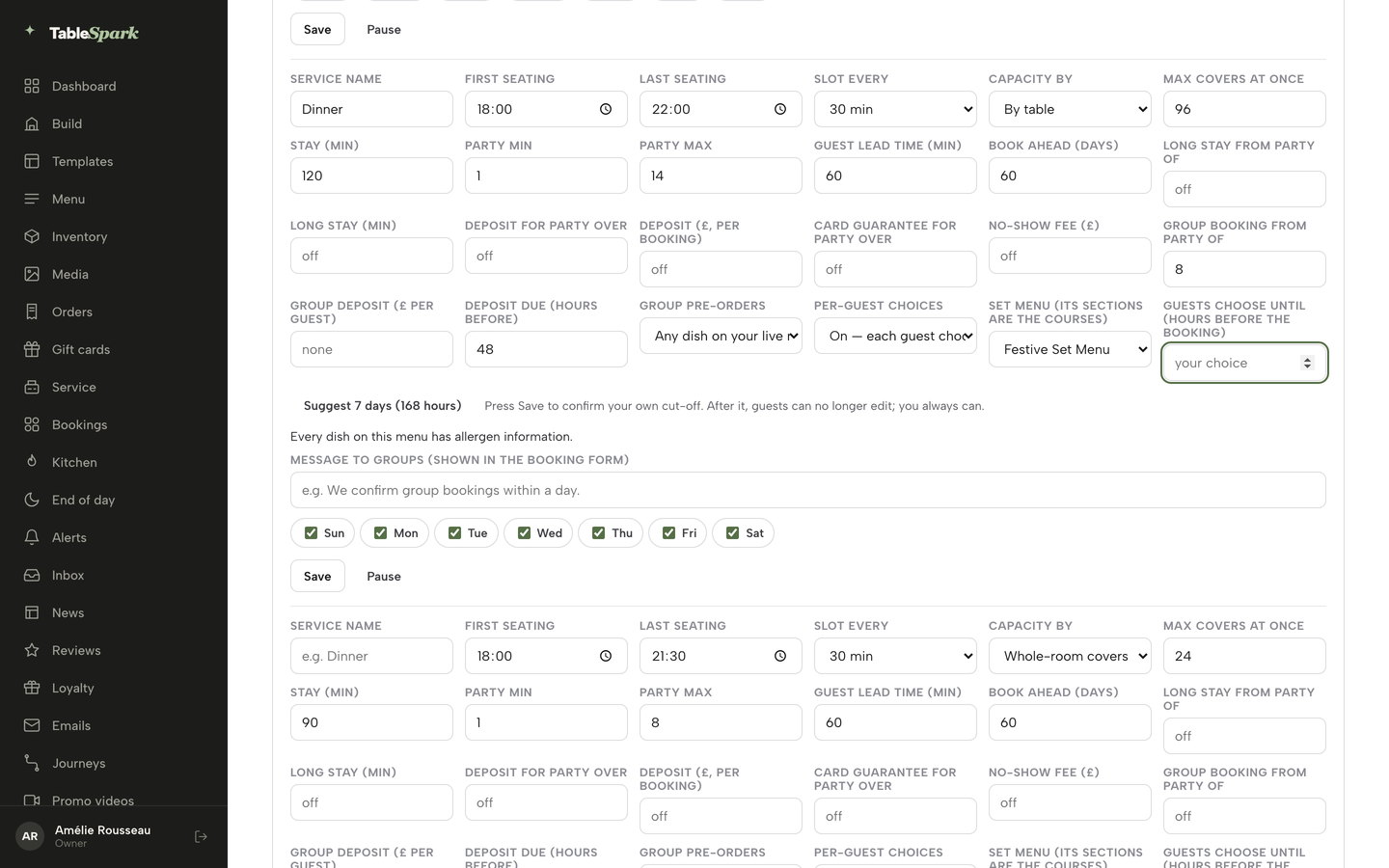Click the Reviews star icon

tap(32, 650)
